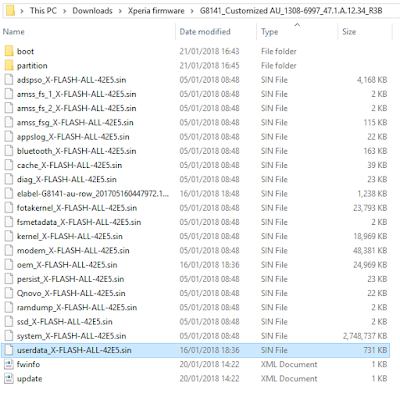Select the file name amss_fs_2_X-FLASH-ALL-42E5.sin

(x=77, y=108)
